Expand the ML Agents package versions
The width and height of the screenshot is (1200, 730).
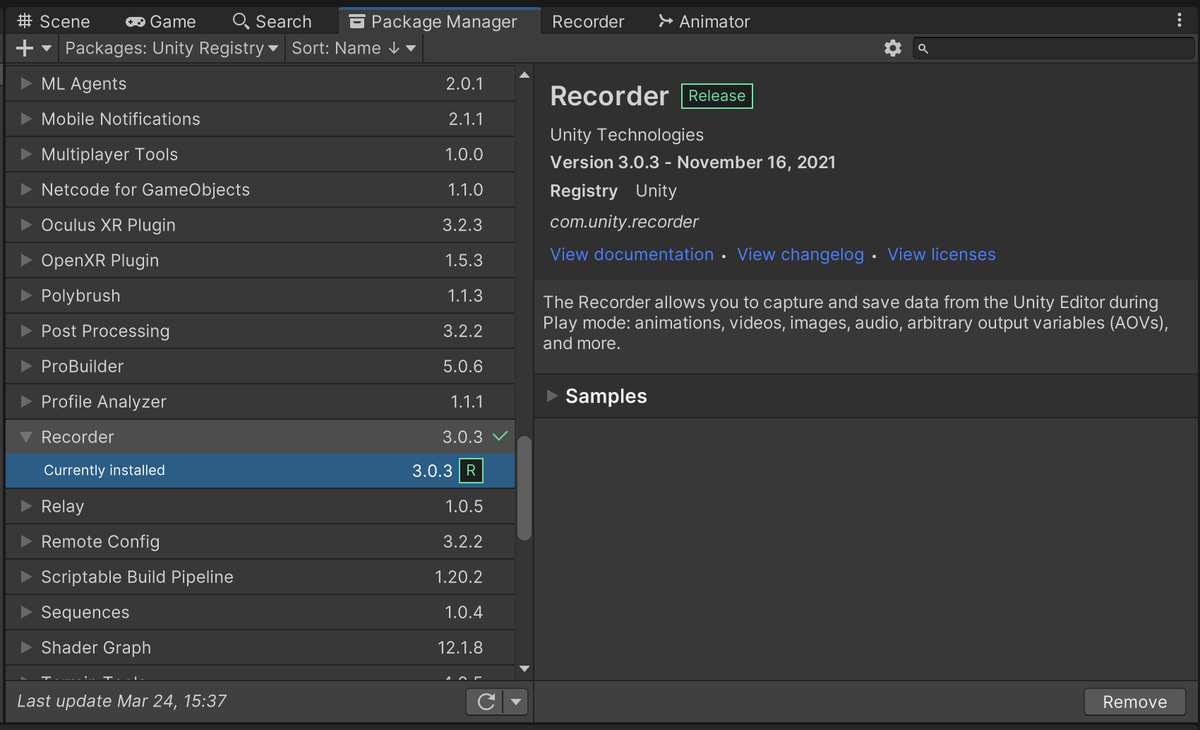point(27,84)
